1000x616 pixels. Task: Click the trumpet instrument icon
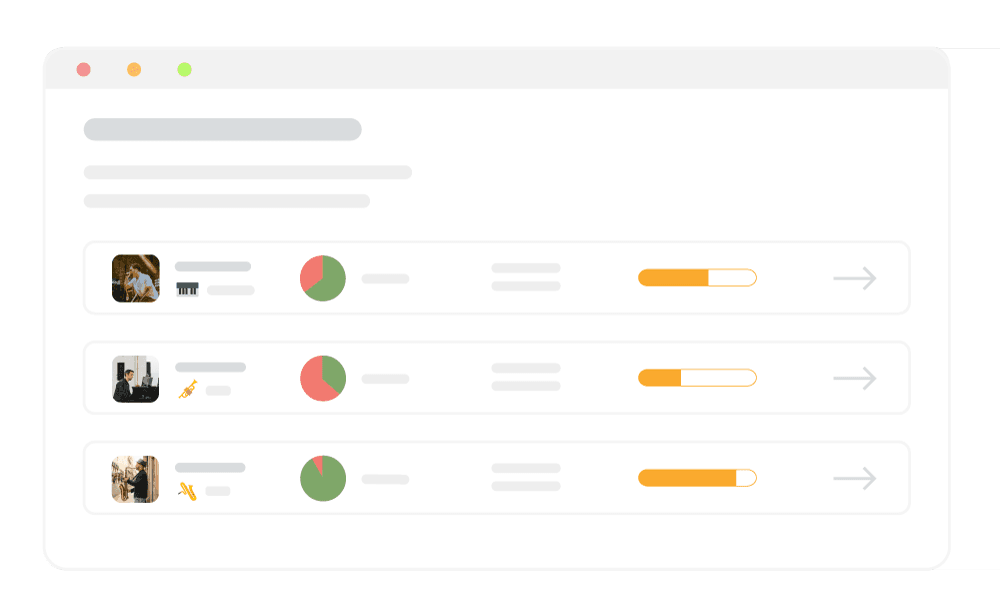pyautogui.click(x=188, y=390)
